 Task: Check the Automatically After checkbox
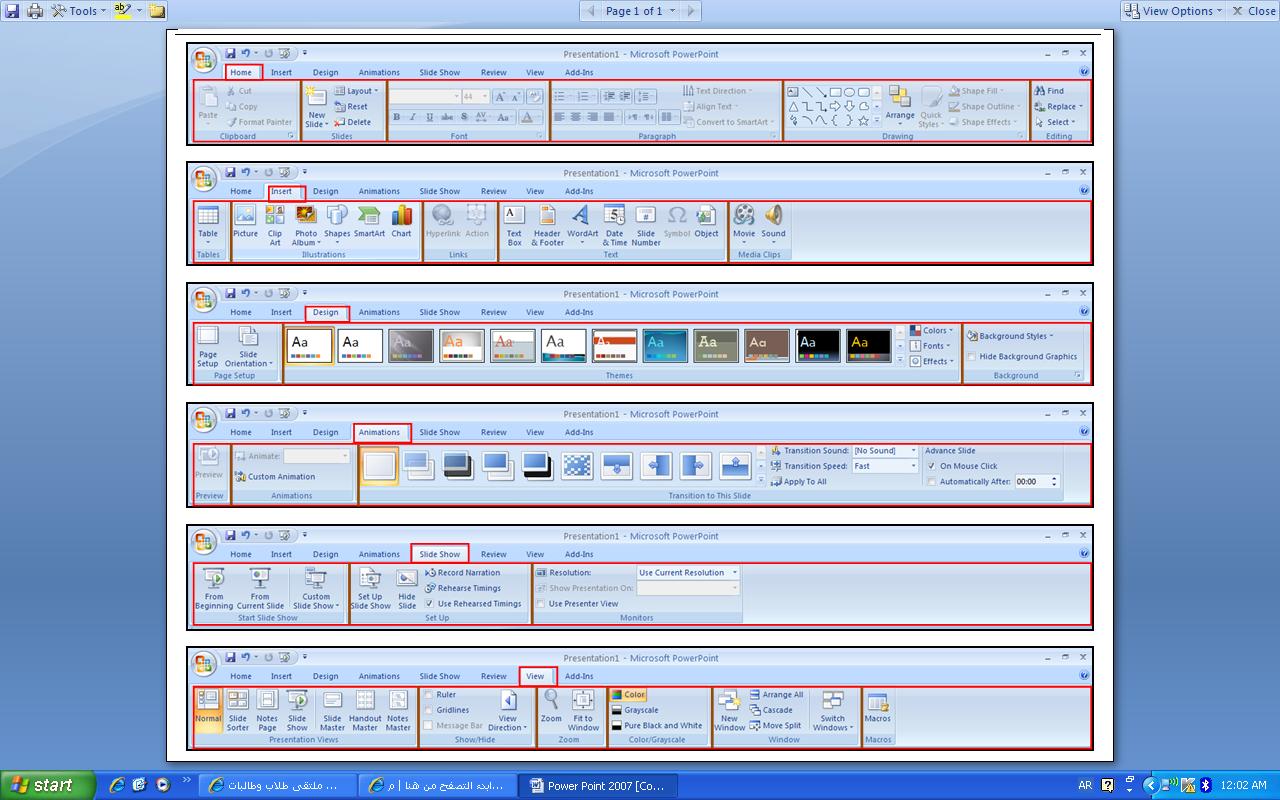[x=932, y=481]
